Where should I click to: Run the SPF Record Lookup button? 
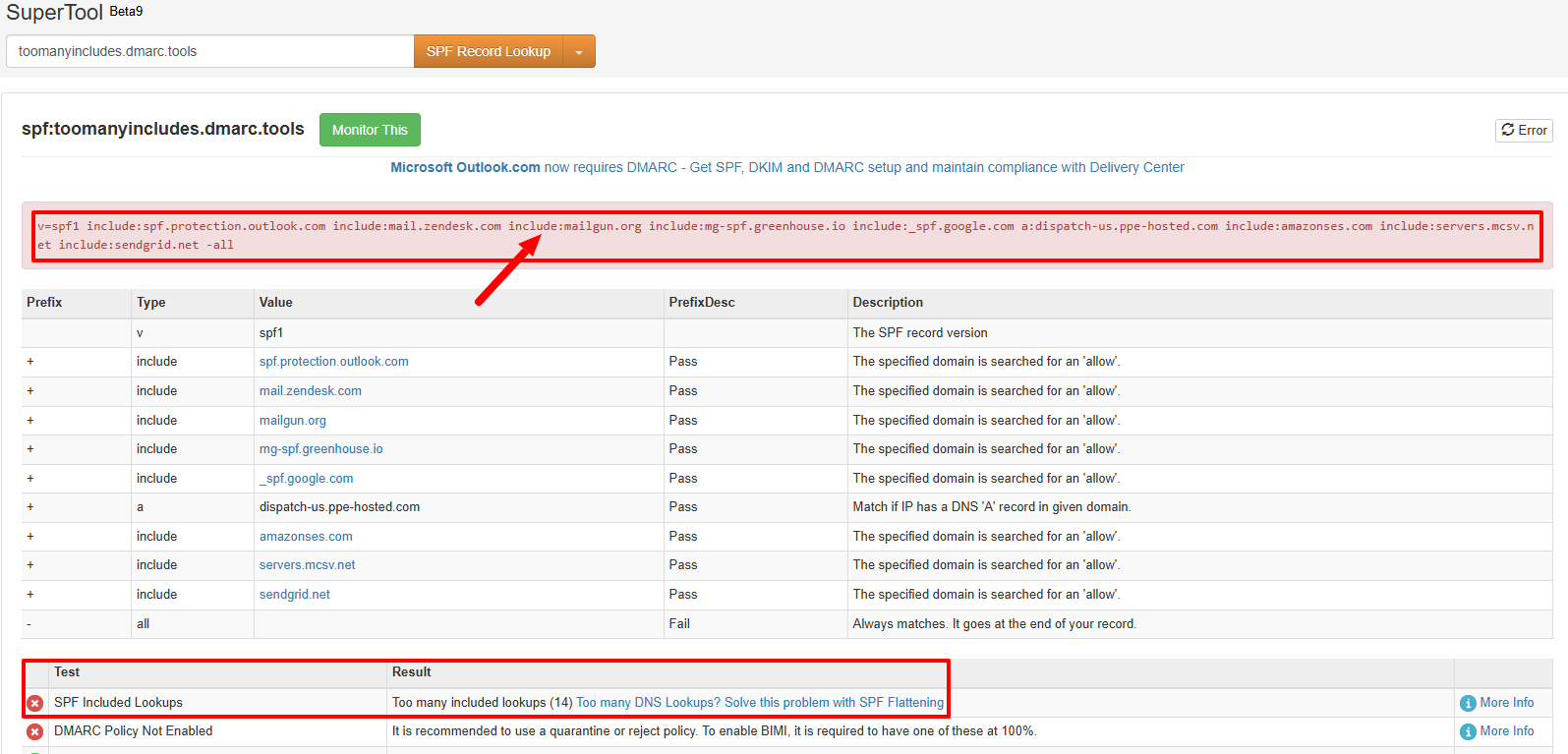489,52
